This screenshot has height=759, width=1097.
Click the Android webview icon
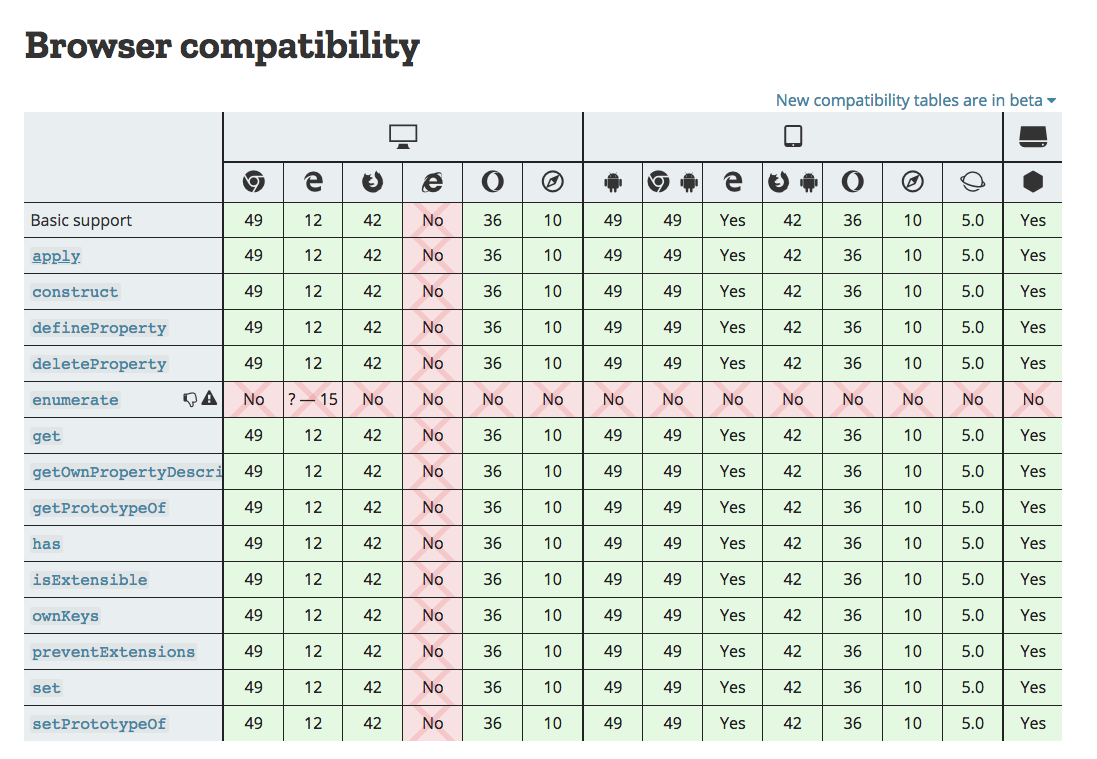coord(613,183)
